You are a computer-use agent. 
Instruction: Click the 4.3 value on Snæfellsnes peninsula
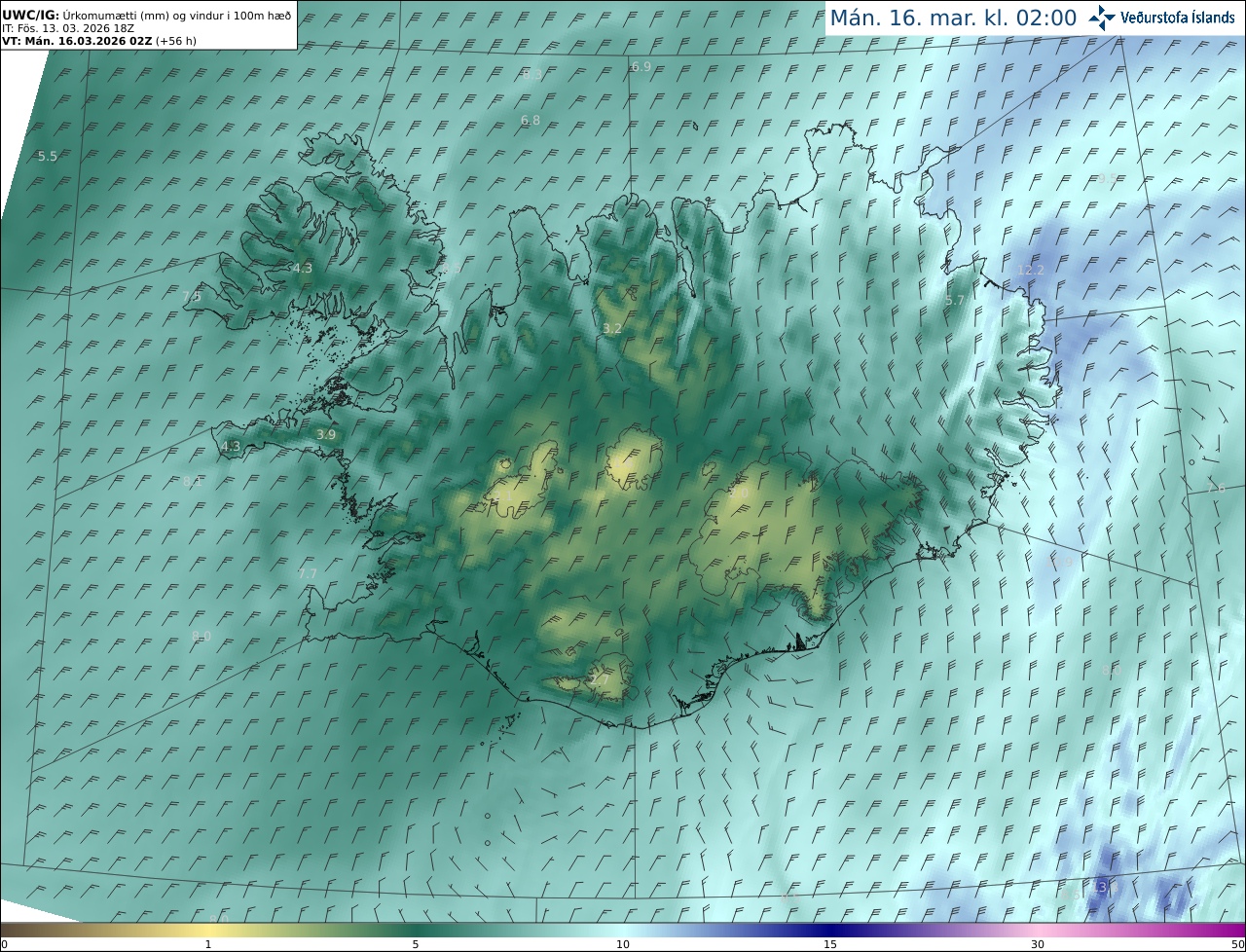pos(231,447)
